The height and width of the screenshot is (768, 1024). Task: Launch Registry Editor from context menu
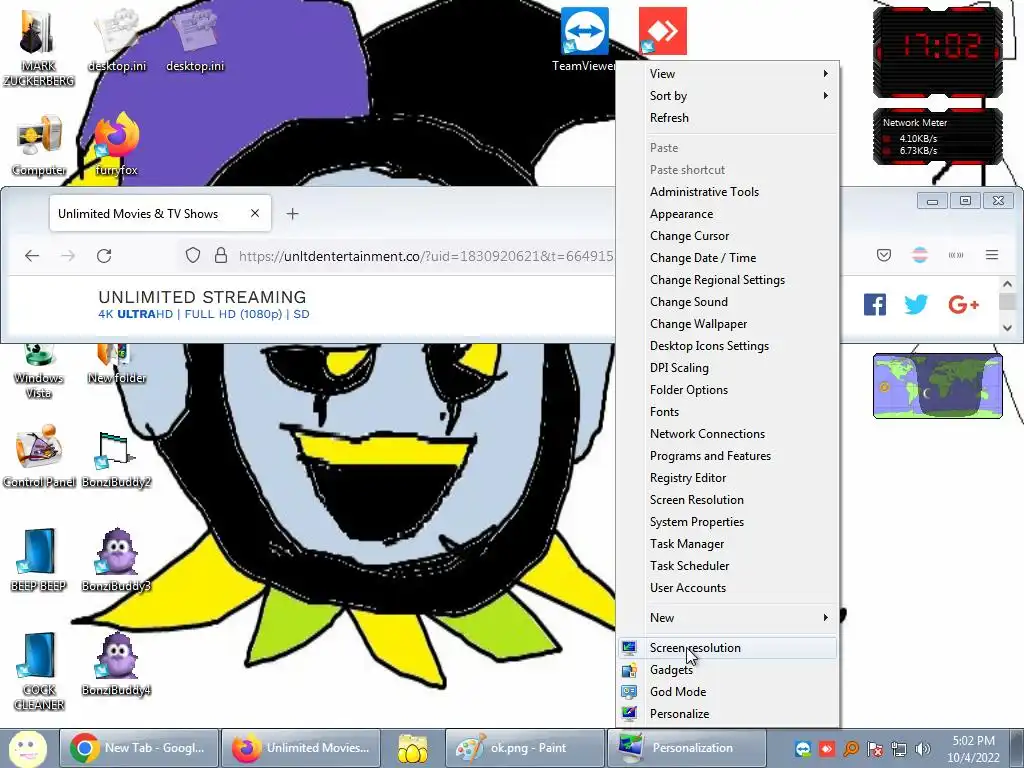coord(728,478)
